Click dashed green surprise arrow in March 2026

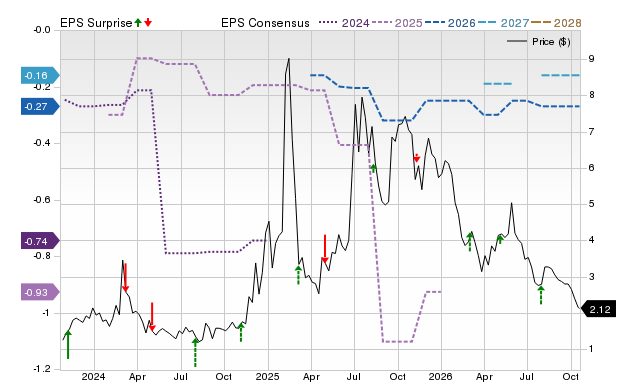coord(470,242)
